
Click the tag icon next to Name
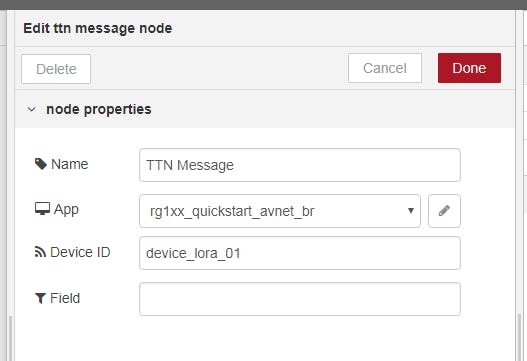click(41, 164)
